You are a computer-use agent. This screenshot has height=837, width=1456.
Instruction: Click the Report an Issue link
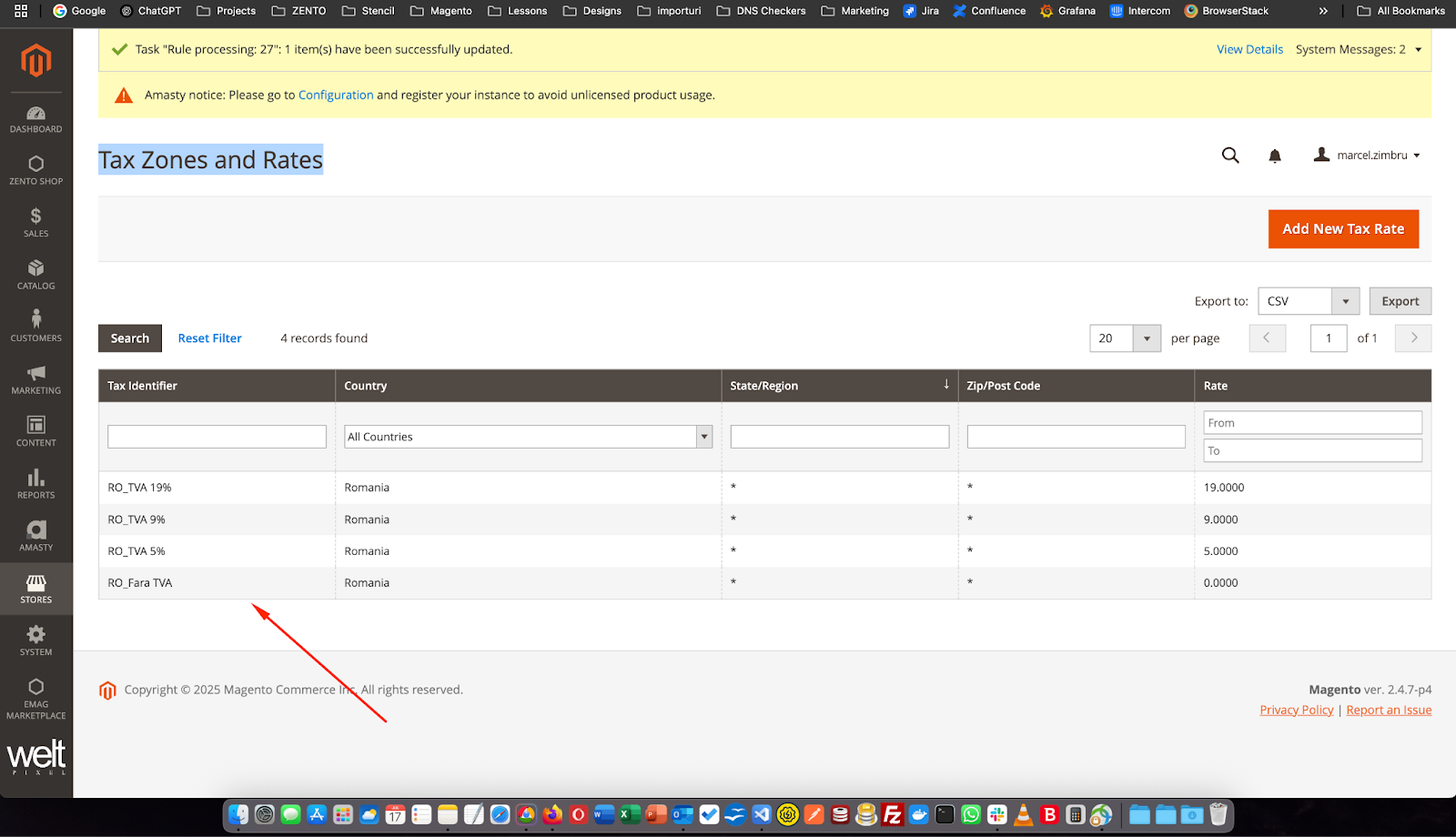(1389, 711)
